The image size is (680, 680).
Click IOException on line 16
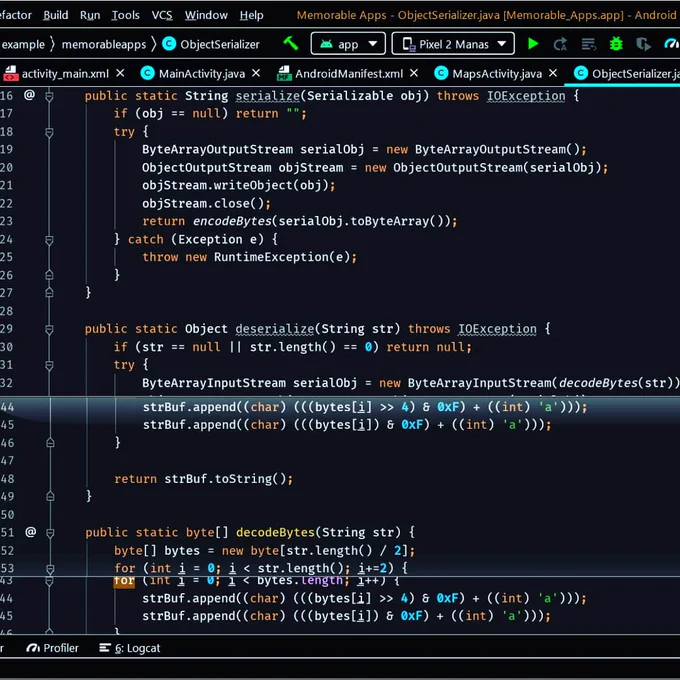coord(526,96)
